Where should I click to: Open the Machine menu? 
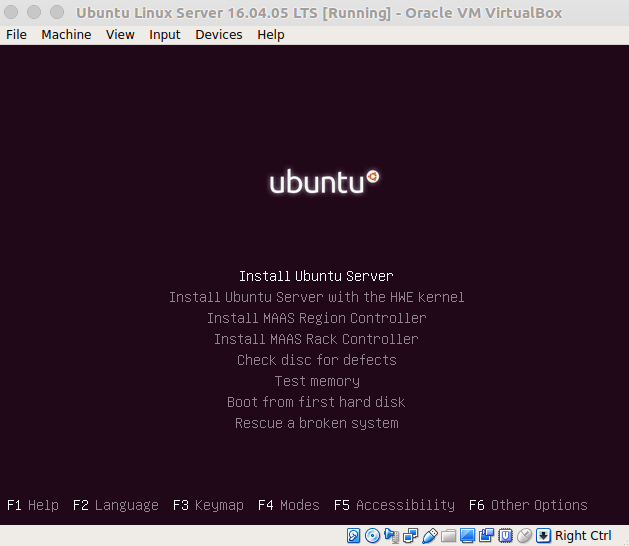coord(66,35)
